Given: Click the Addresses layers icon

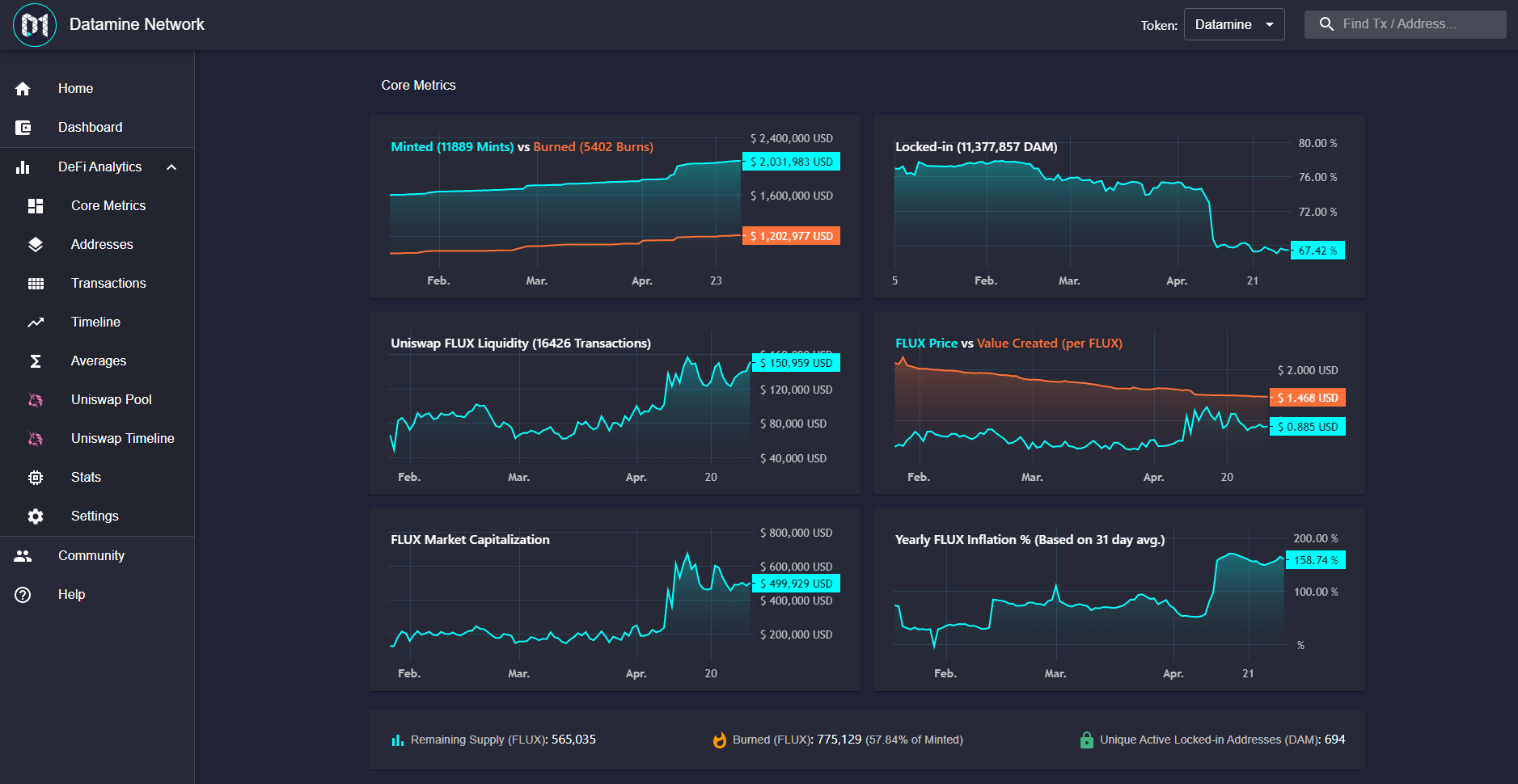Looking at the screenshot, I should (36, 245).
